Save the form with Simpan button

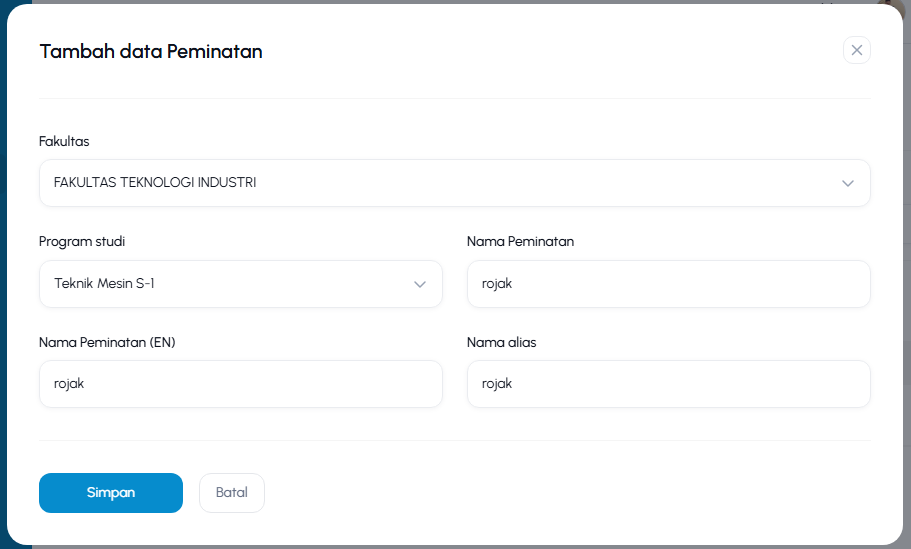pyautogui.click(x=111, y=493)
